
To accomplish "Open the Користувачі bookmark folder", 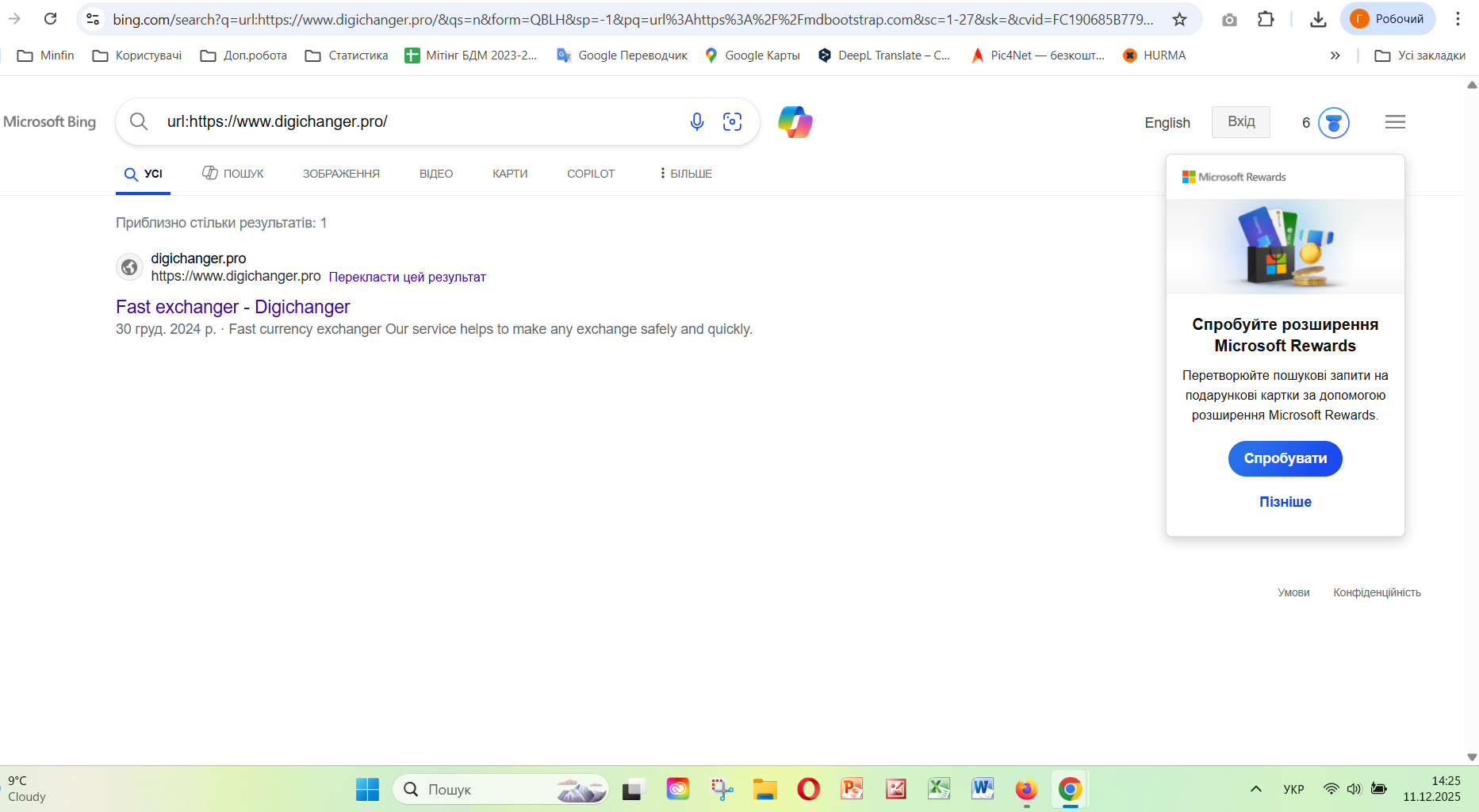I will [137, 56].
